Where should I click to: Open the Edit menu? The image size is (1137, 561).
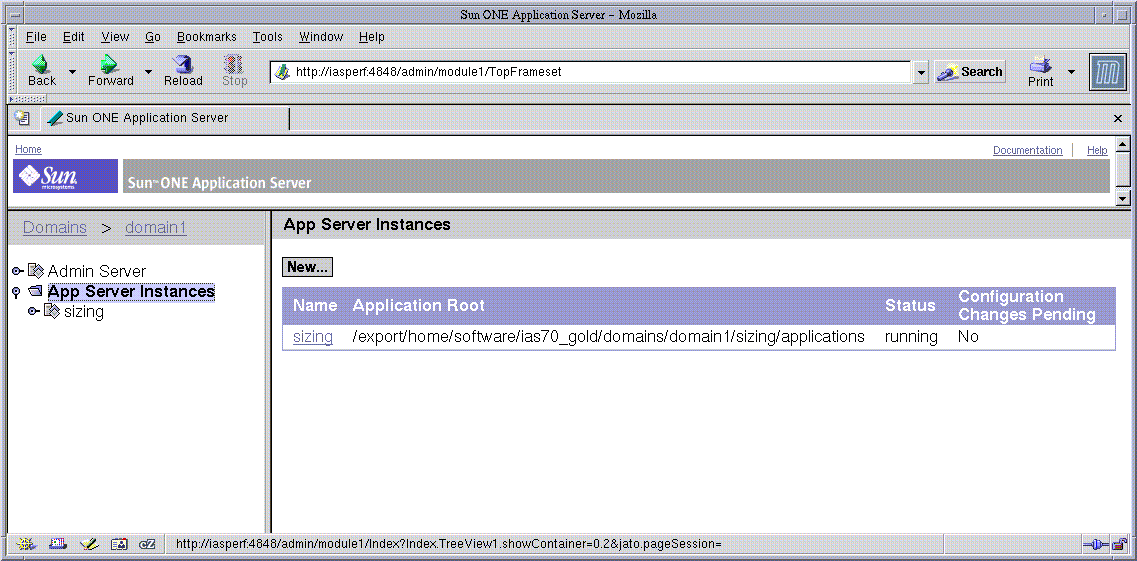coord(73,37)
